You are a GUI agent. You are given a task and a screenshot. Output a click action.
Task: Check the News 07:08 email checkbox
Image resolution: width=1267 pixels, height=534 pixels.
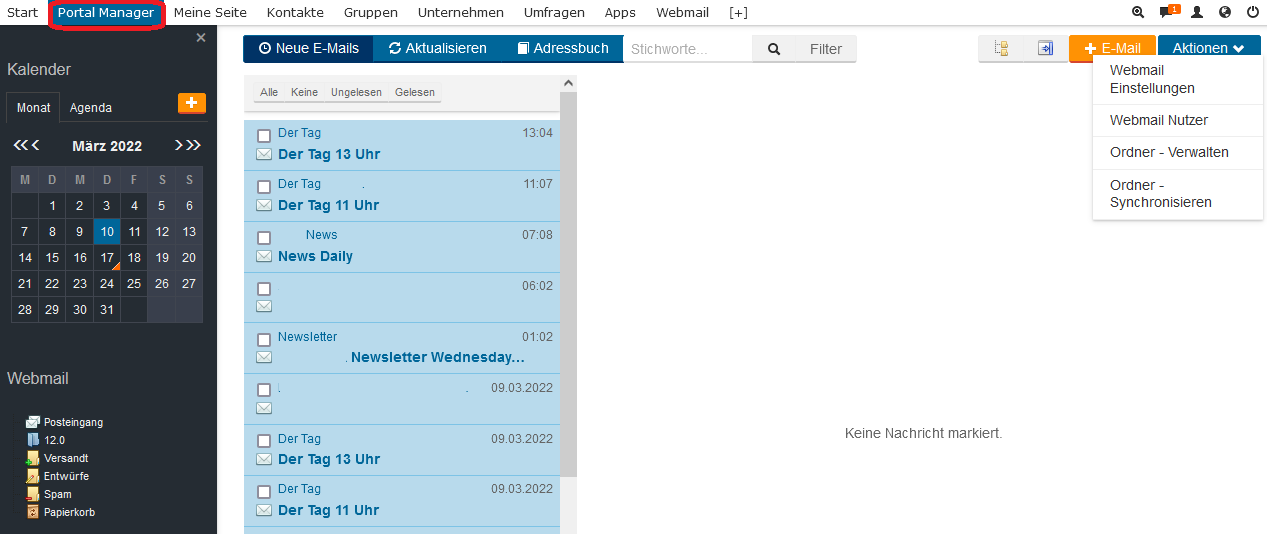point(264,237)
